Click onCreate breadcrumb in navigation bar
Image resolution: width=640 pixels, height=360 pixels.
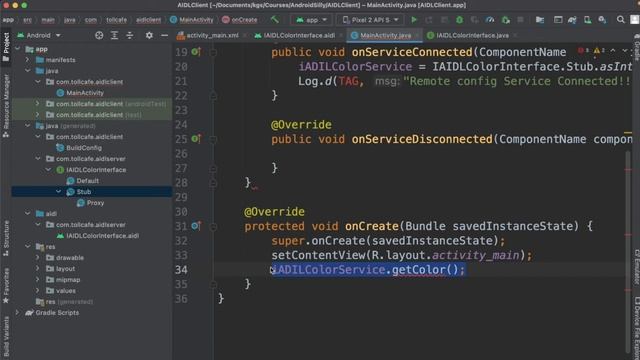240,20
